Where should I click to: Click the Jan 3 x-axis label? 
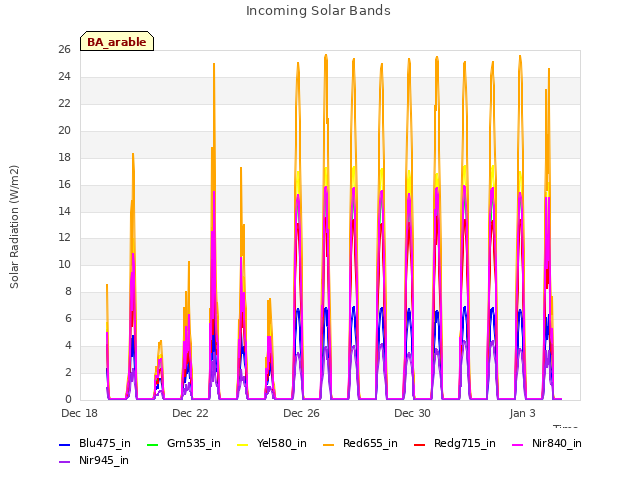pyautogui.click(x=522, y=413)
